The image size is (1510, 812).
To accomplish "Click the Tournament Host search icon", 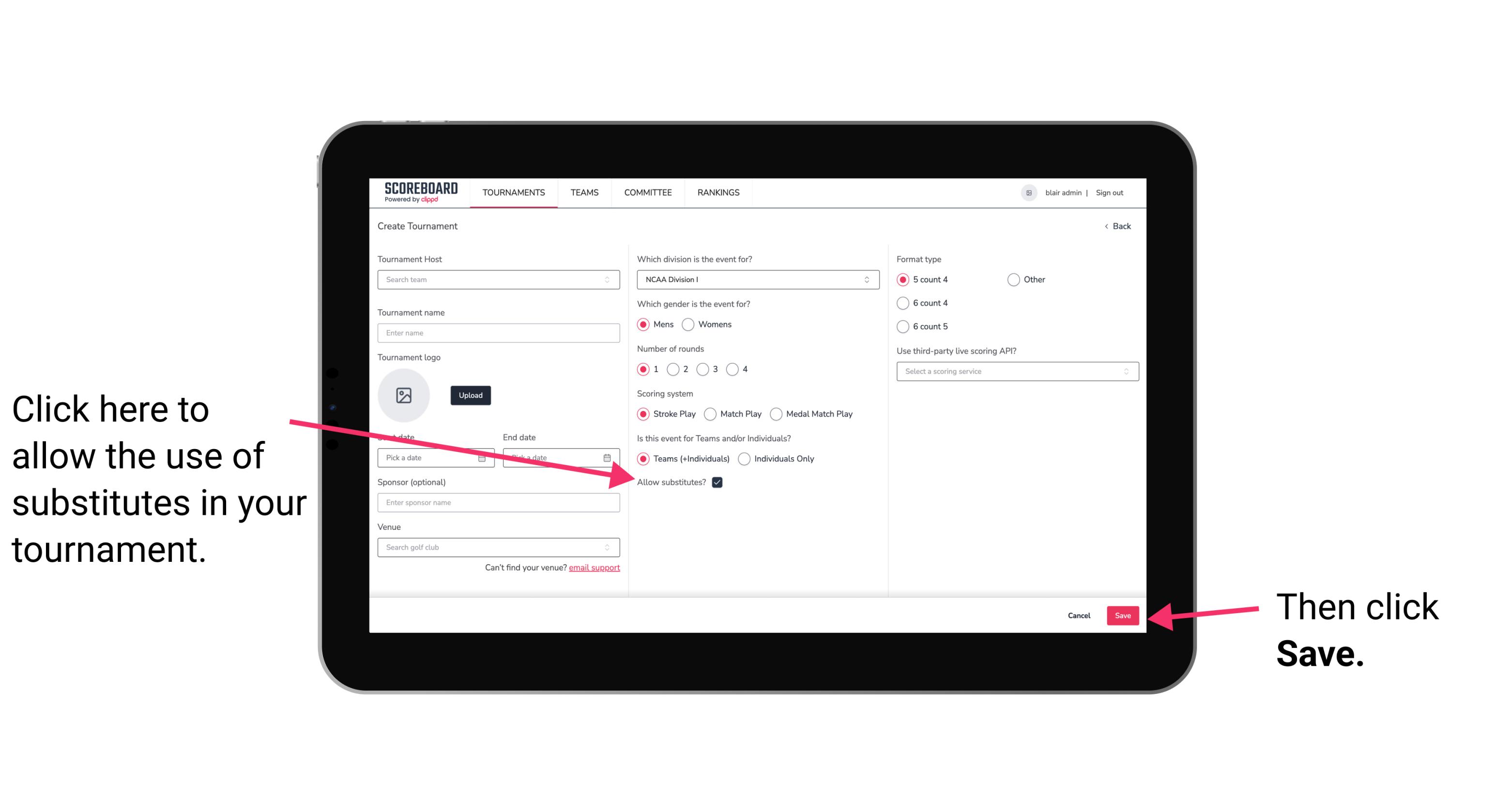I will 611,280.
